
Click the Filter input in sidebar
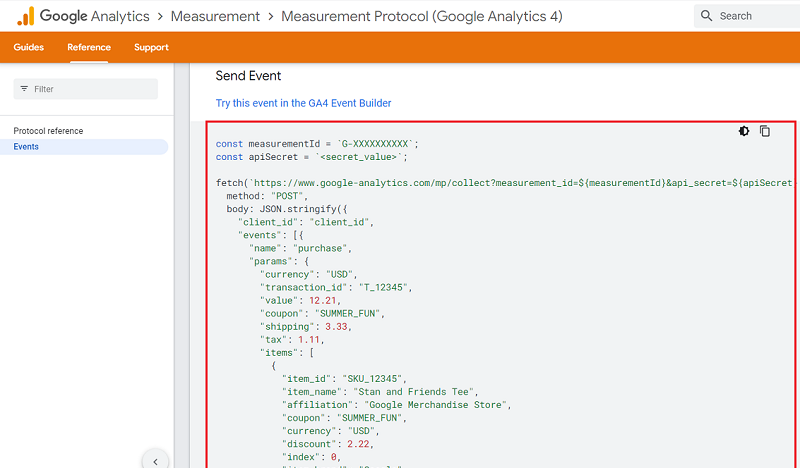pyautogui.click(x=86, y=89)
